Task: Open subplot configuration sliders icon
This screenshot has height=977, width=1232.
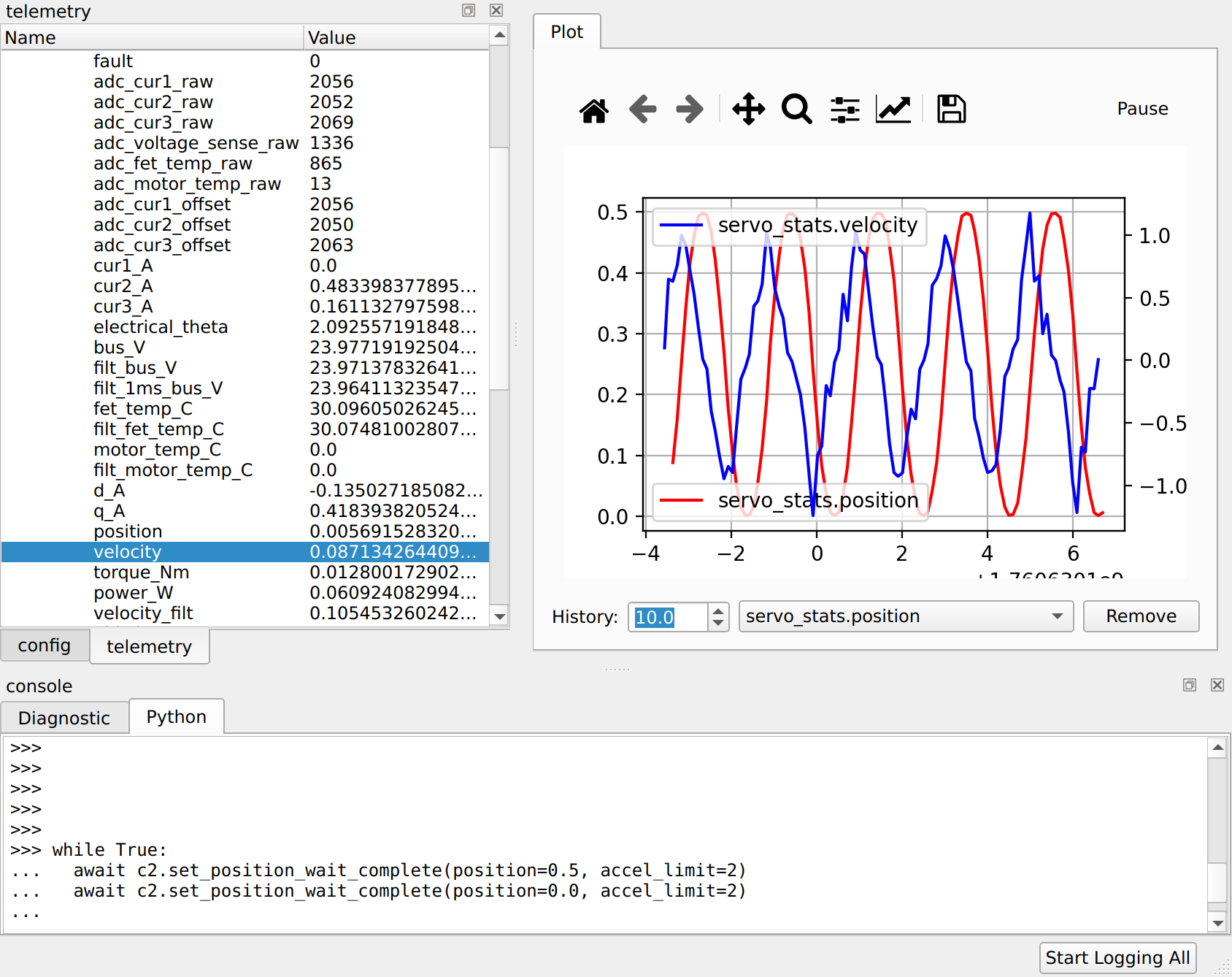Action: point(844,110)
